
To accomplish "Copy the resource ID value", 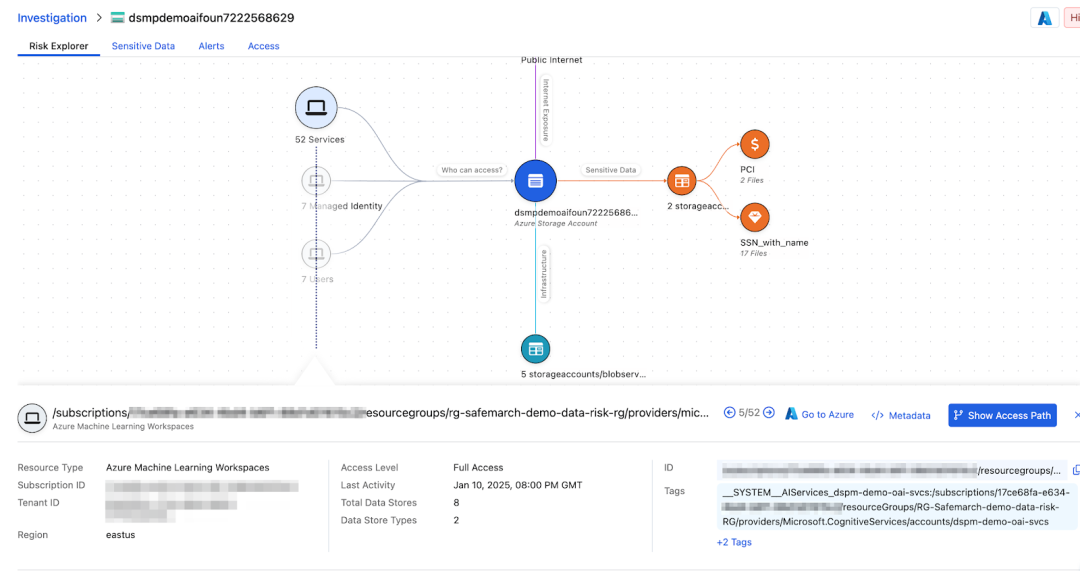I will [1076, 470].
